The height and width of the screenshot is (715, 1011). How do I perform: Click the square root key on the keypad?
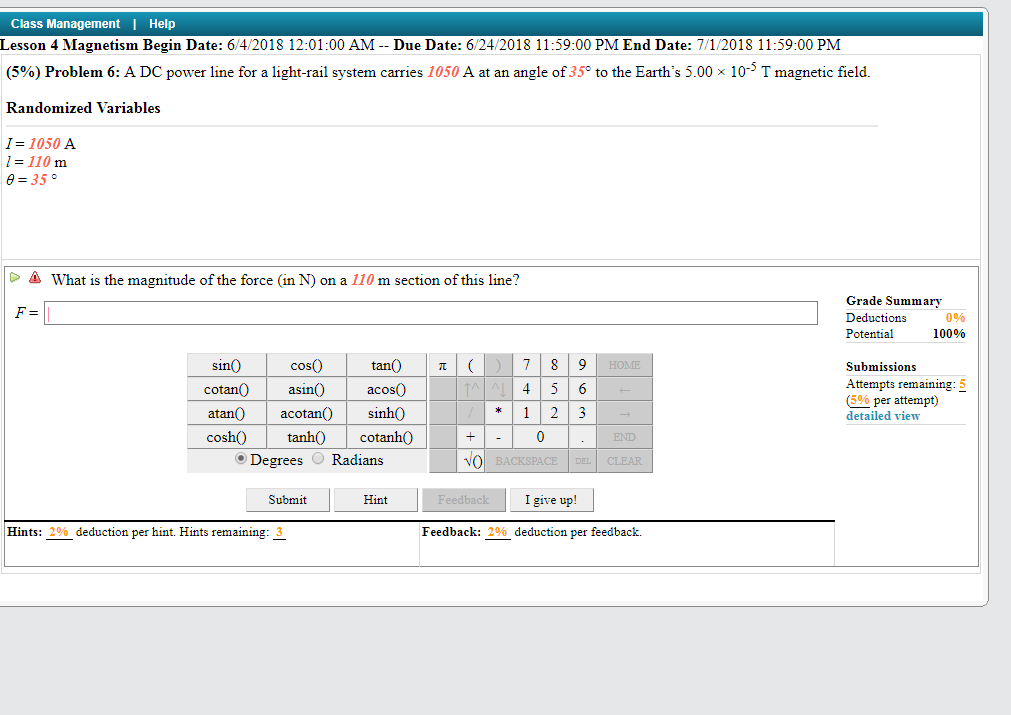(x=470, y=460)
